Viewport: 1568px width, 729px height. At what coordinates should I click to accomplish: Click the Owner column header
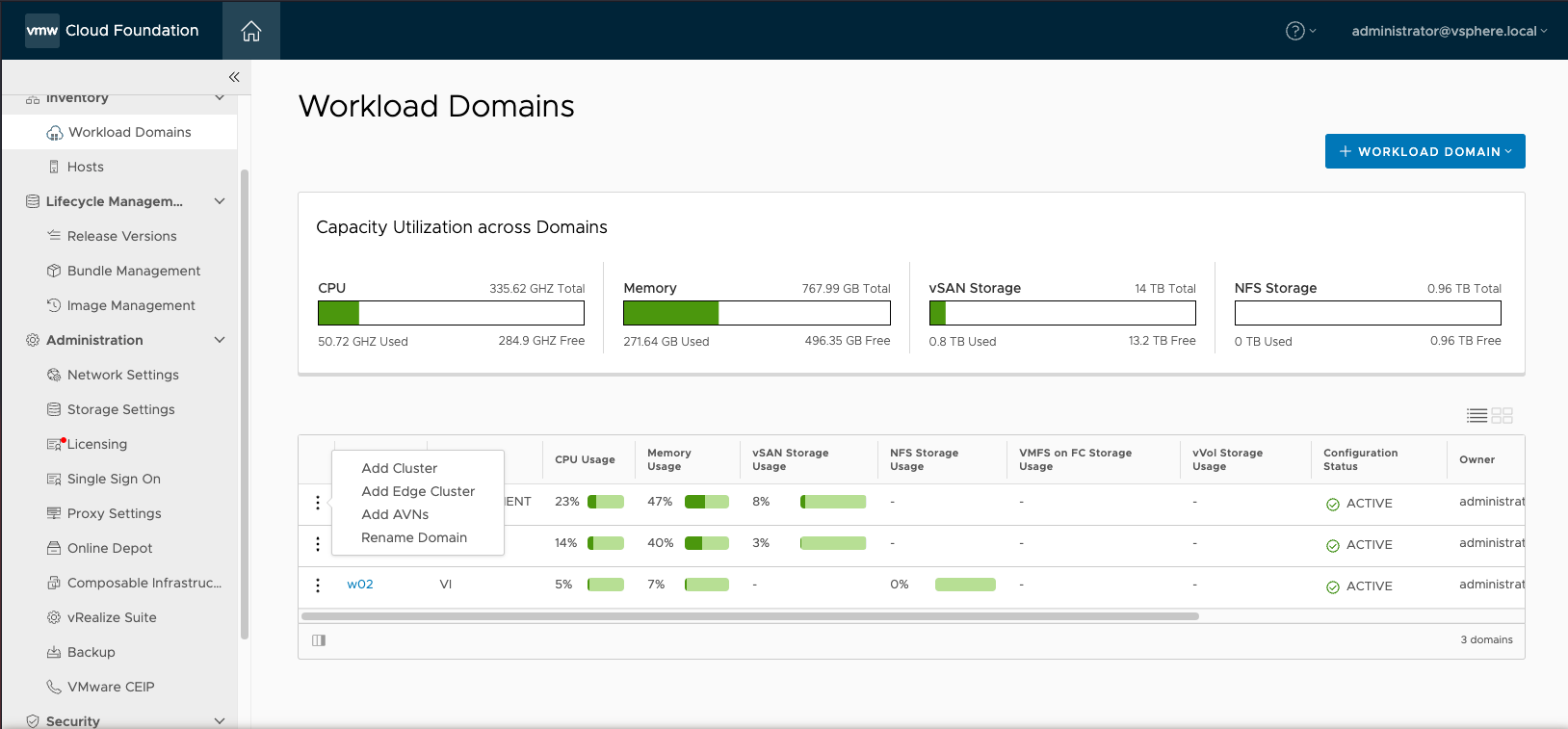[x=1477, y=459]
